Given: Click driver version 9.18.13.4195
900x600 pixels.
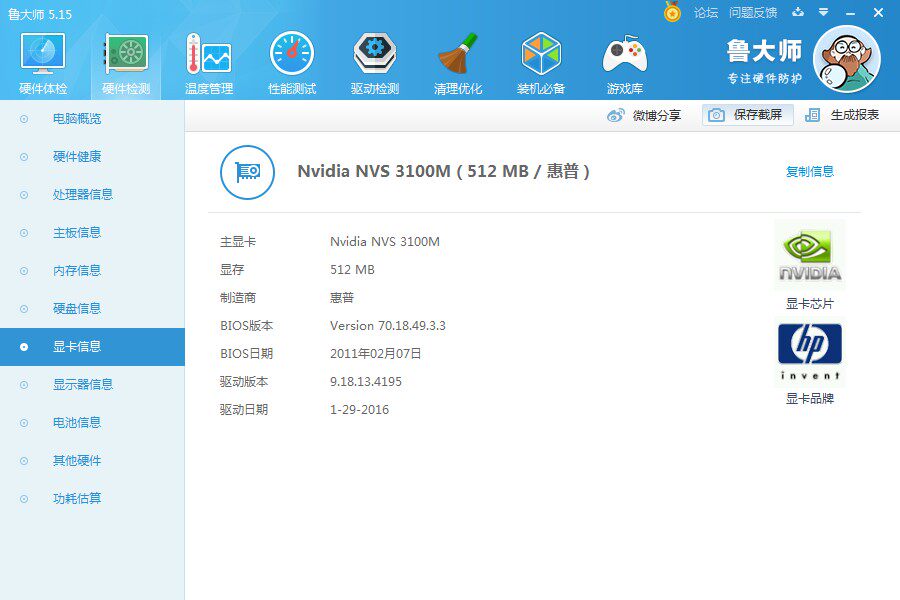Looking at the screenshot, I should click(366, 382).
